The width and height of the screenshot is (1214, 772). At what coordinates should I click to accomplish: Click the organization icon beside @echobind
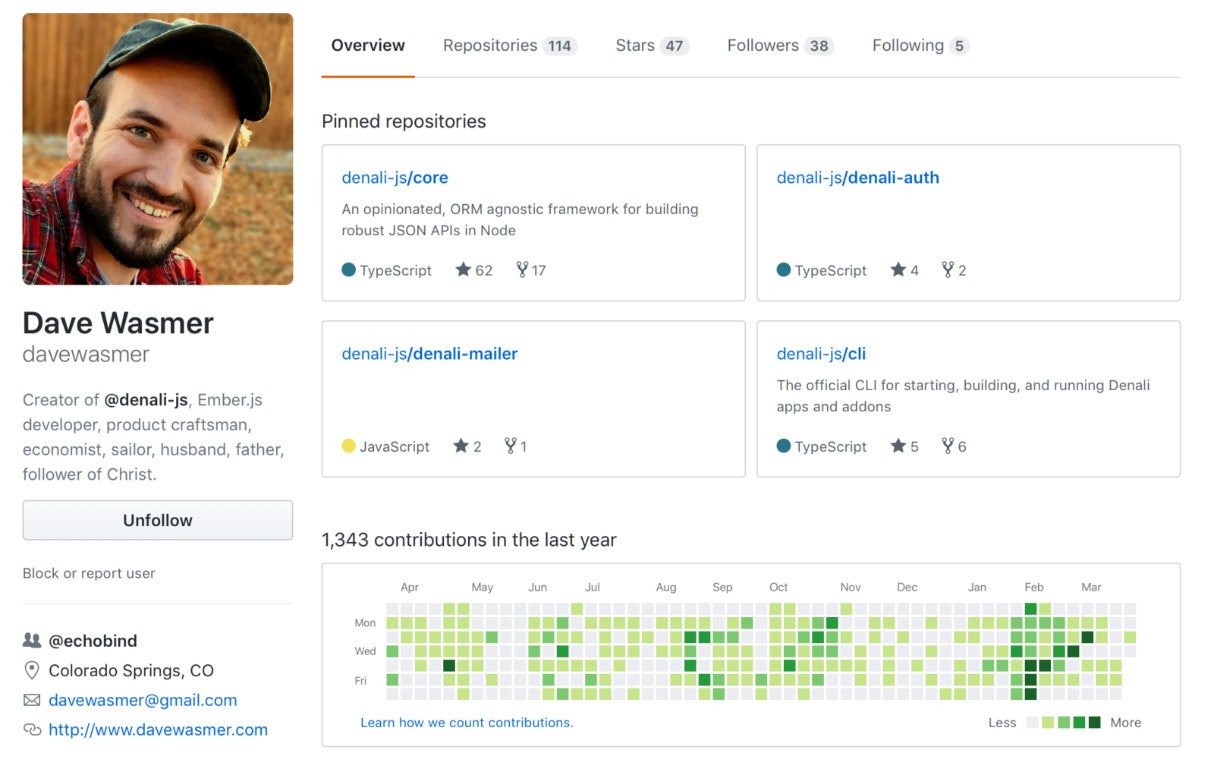click(x=32, y=641)
